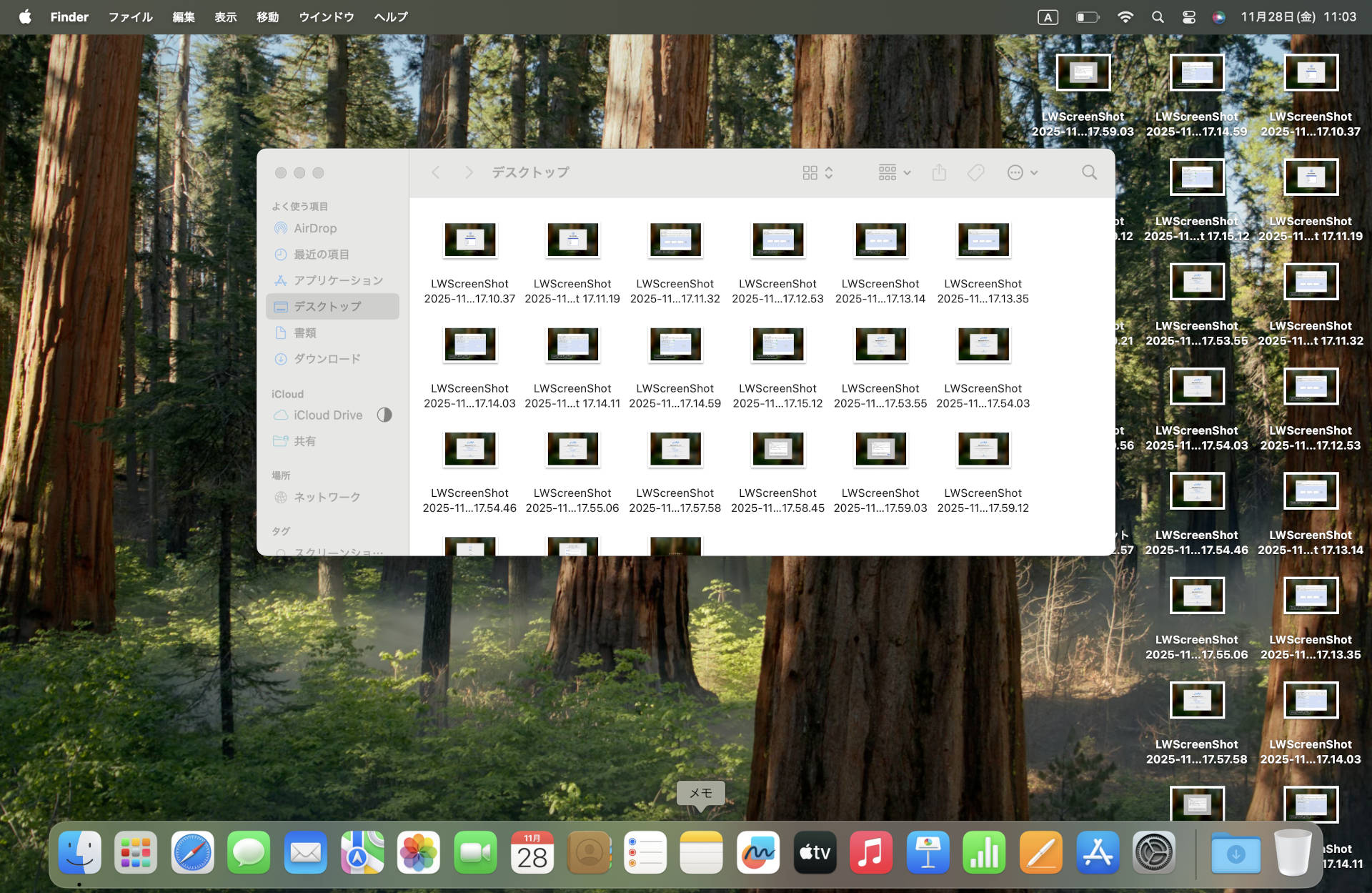Open the ファイル menu in the menu bar

(129, 16)
